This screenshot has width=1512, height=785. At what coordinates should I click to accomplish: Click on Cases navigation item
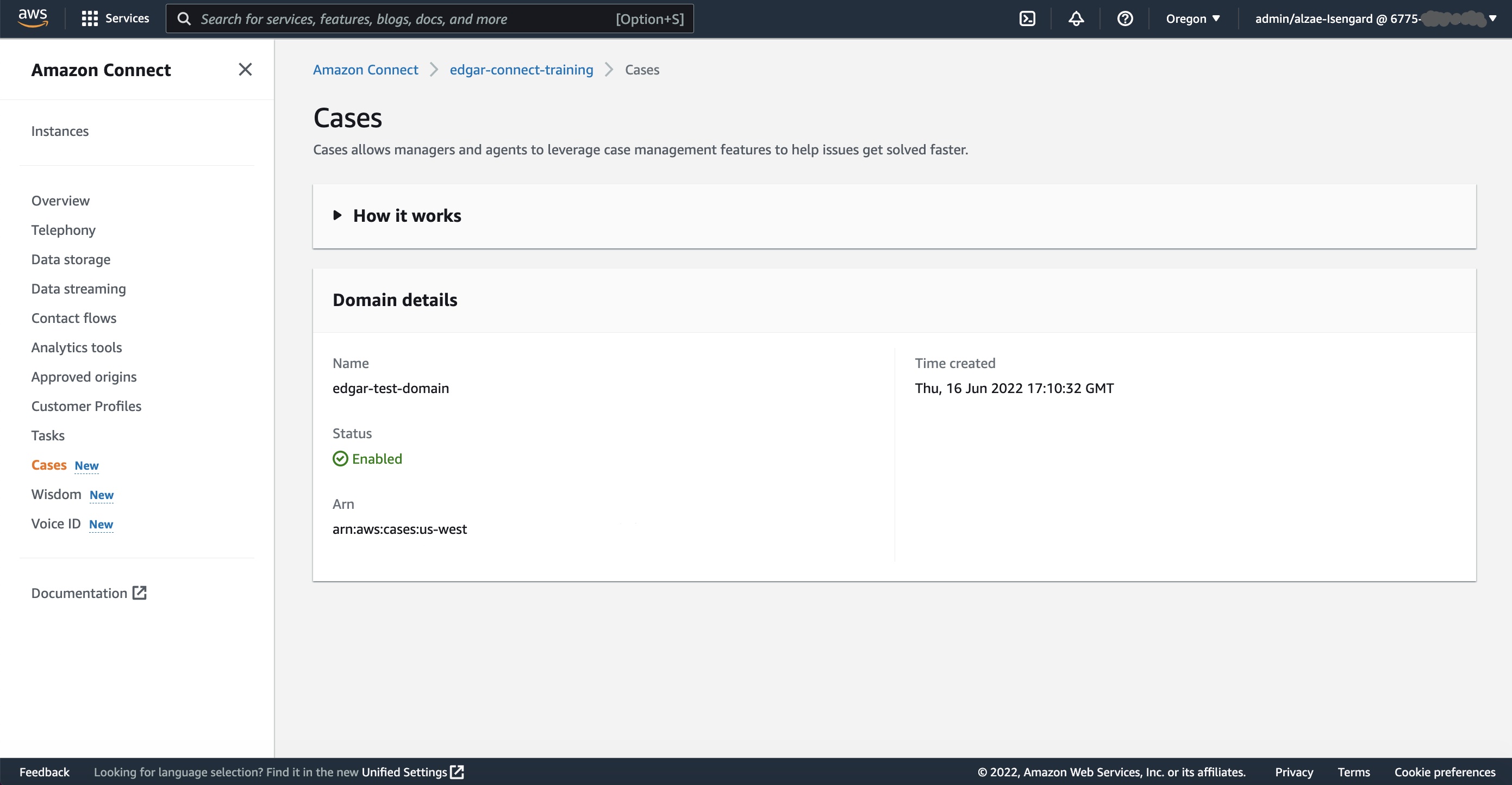point(48,464)
